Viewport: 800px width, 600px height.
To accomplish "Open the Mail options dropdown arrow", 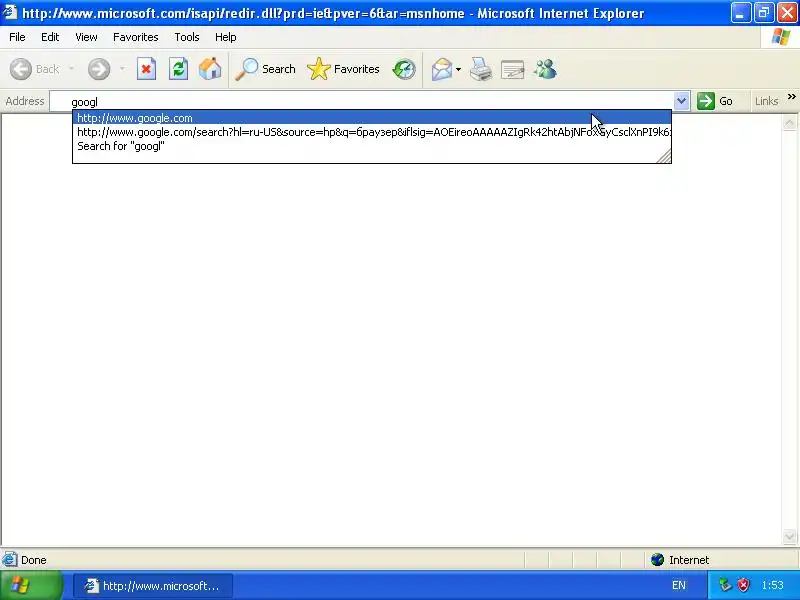I will click(x=458, y=69).
